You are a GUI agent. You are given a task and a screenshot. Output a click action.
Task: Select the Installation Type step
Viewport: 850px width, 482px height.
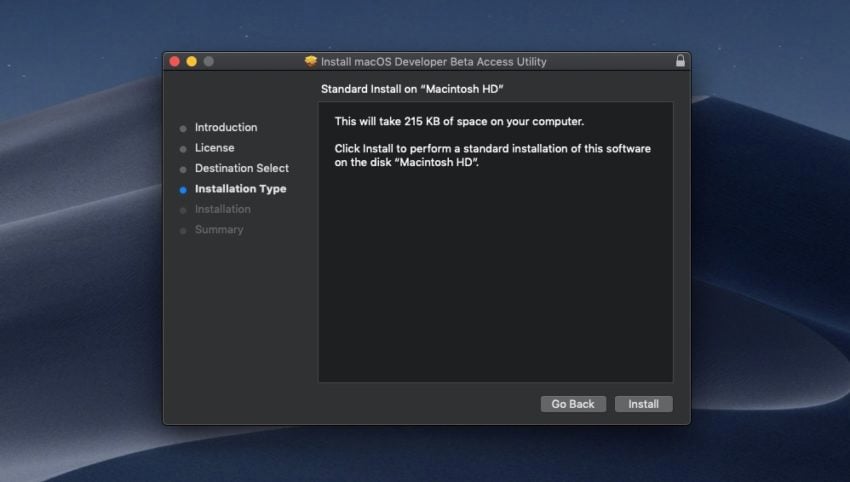tap(241, 189)
